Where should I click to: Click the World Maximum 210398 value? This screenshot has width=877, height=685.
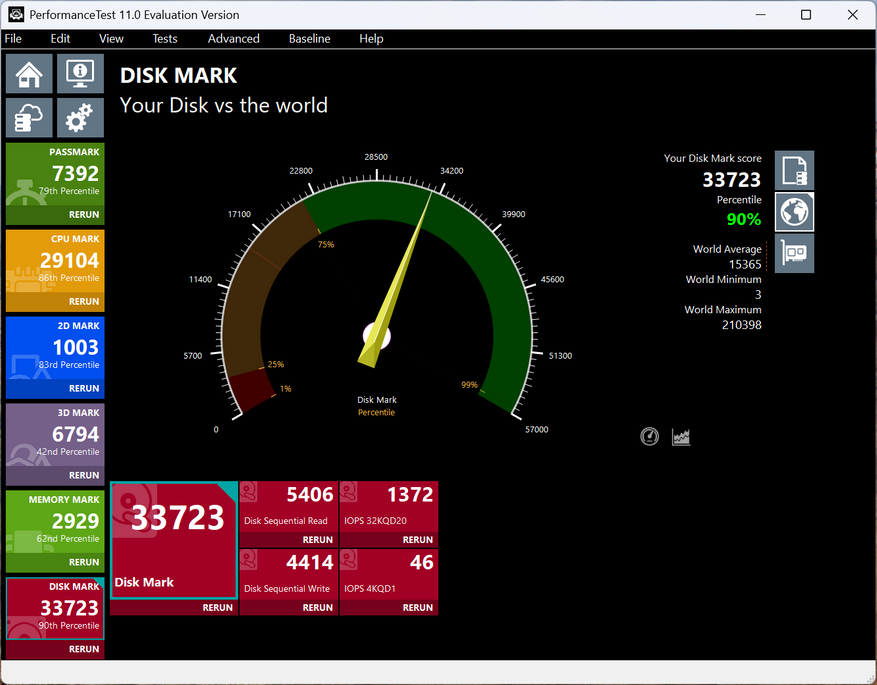[x=742, y=325]
